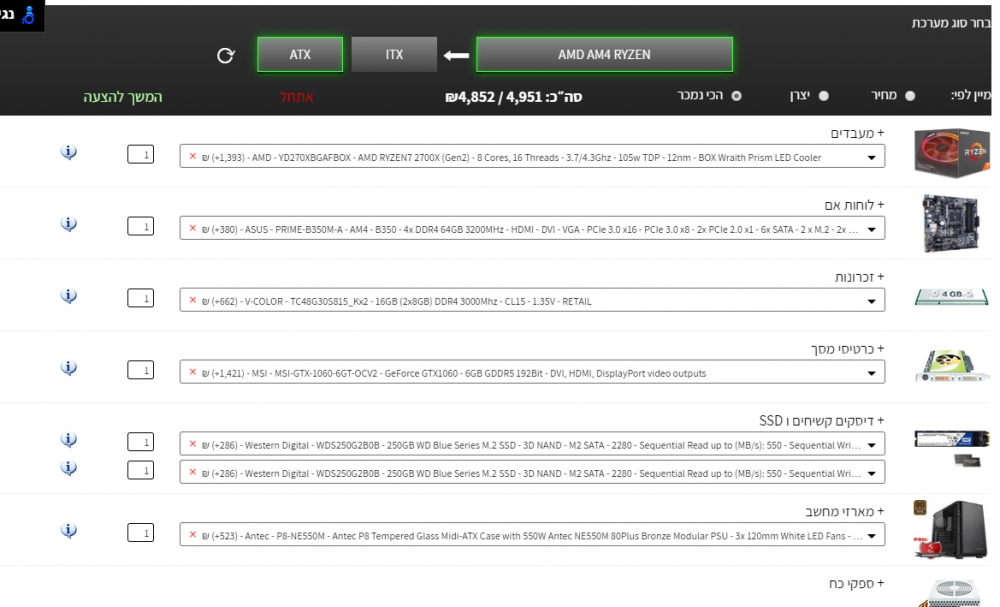This screenshot has width=1000, height=607.
Task: Choose the AMD AM4 RYZEN system type
Action: [605, 55]
